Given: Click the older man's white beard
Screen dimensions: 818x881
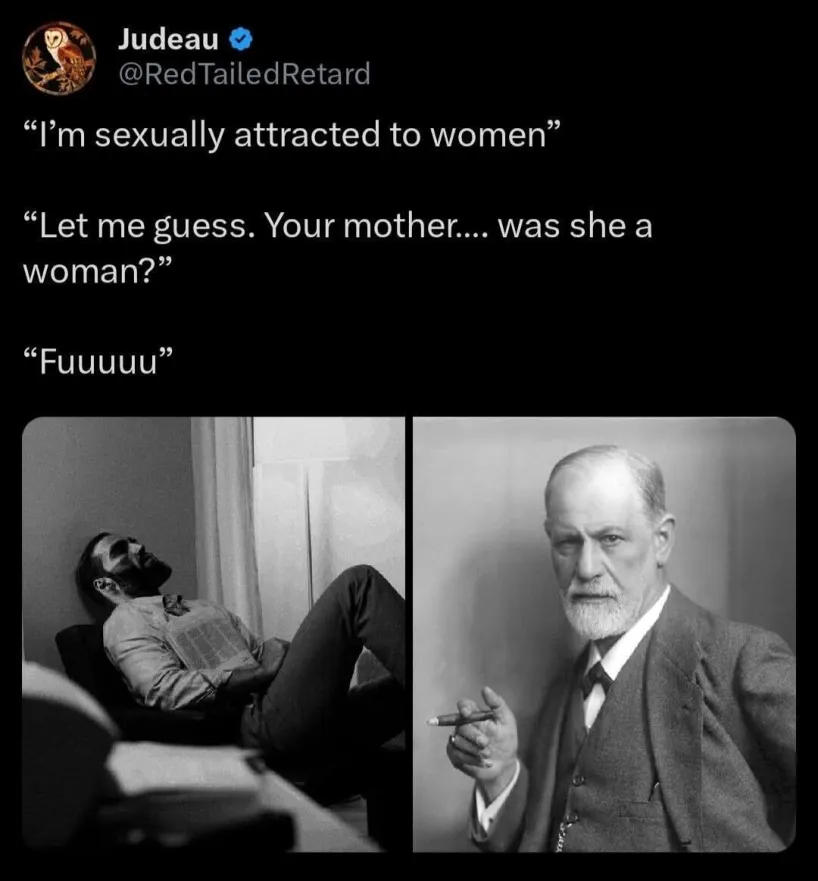Looking at the screenshot, I should coord(602,610).
